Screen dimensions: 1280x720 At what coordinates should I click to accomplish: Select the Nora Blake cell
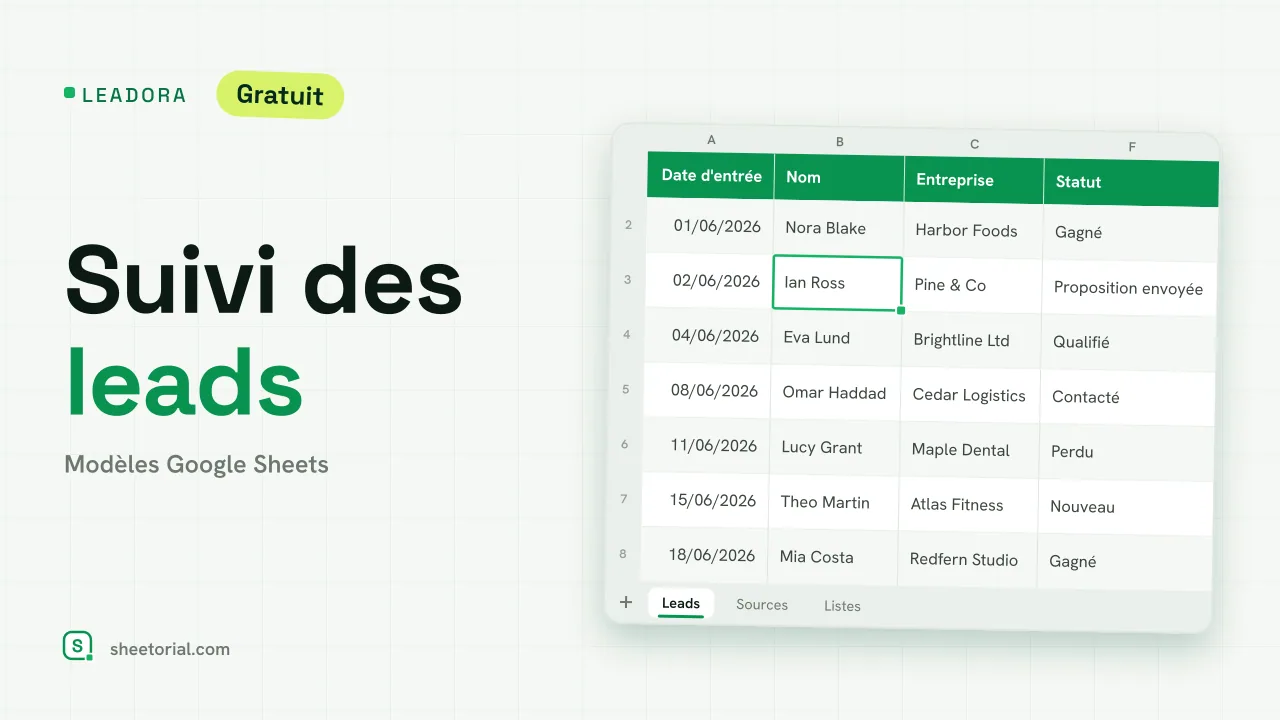[x=839, y=228]
